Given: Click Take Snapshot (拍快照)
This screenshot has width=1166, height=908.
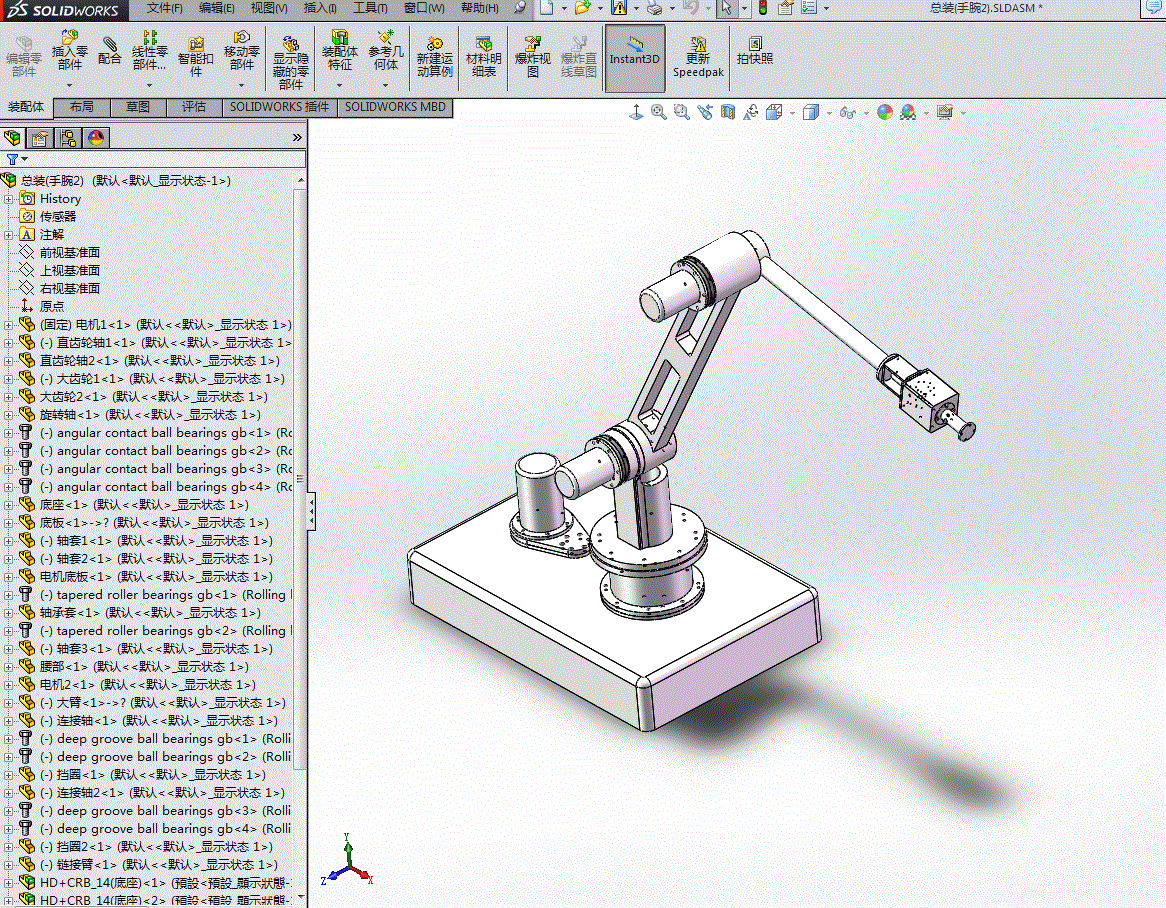Looking at the screenshot, I should pyautogui.click(x=755, y=51).
